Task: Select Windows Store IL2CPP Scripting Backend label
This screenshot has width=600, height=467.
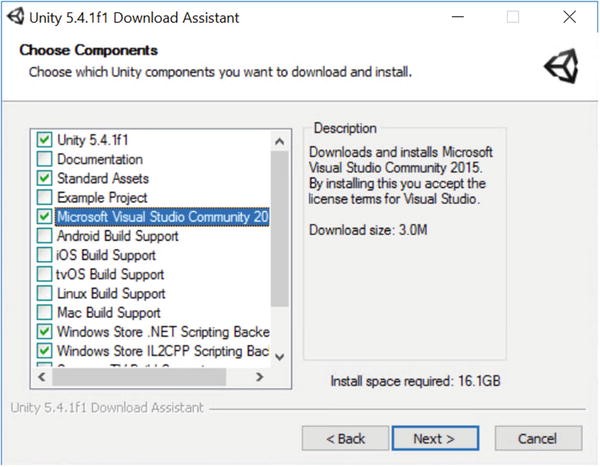Action: [x=163, y=351]
